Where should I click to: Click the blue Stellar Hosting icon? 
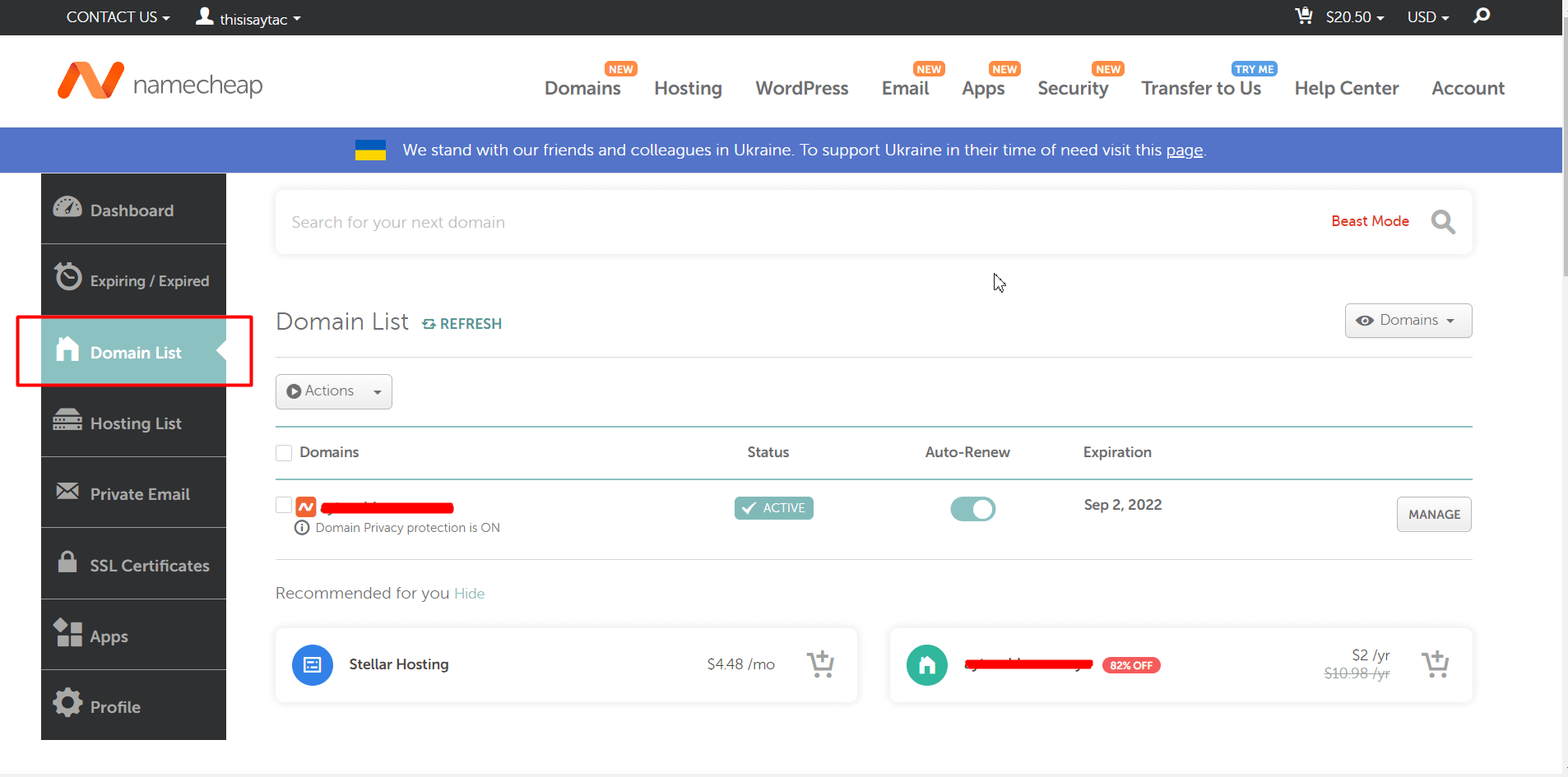coord(313,665)
